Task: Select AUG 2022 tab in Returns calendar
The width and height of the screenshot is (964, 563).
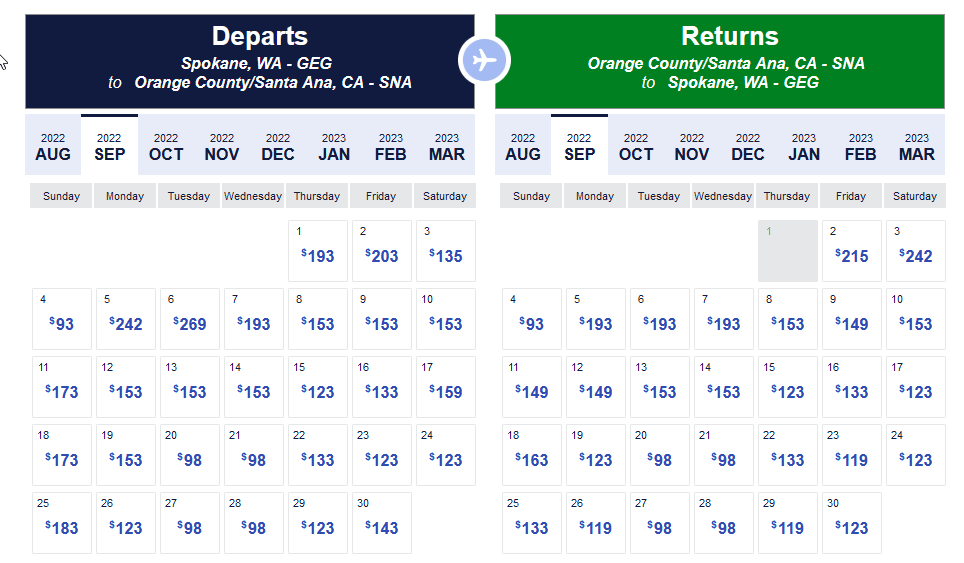Action: (x=522, y=146)
